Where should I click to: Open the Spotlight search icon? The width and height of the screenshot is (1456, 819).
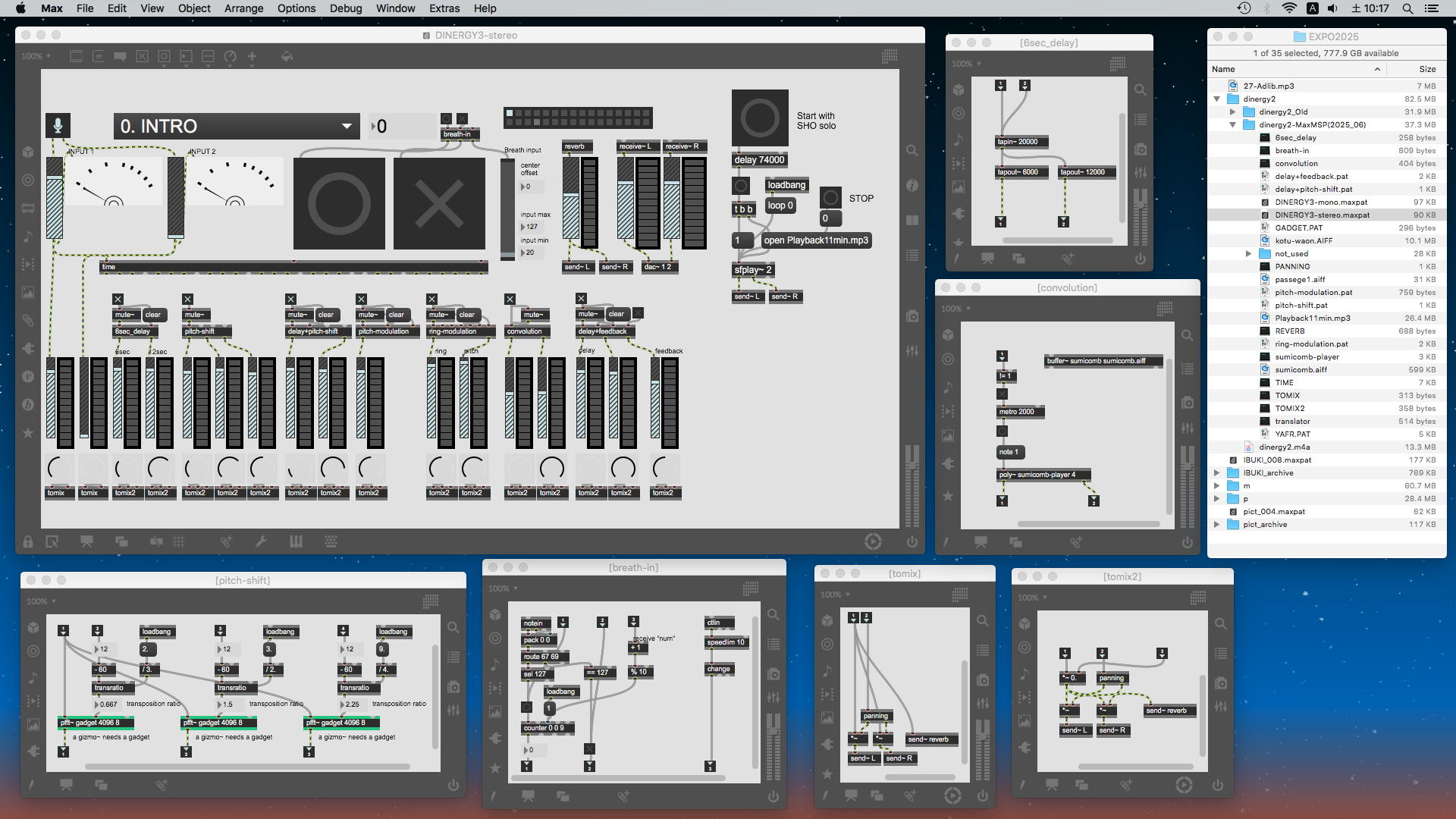(1407, 8)
